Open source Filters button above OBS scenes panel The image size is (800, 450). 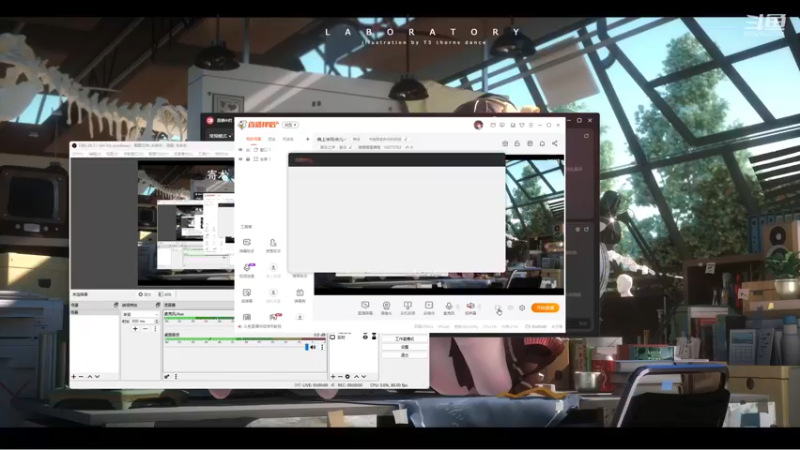point(165,294)
